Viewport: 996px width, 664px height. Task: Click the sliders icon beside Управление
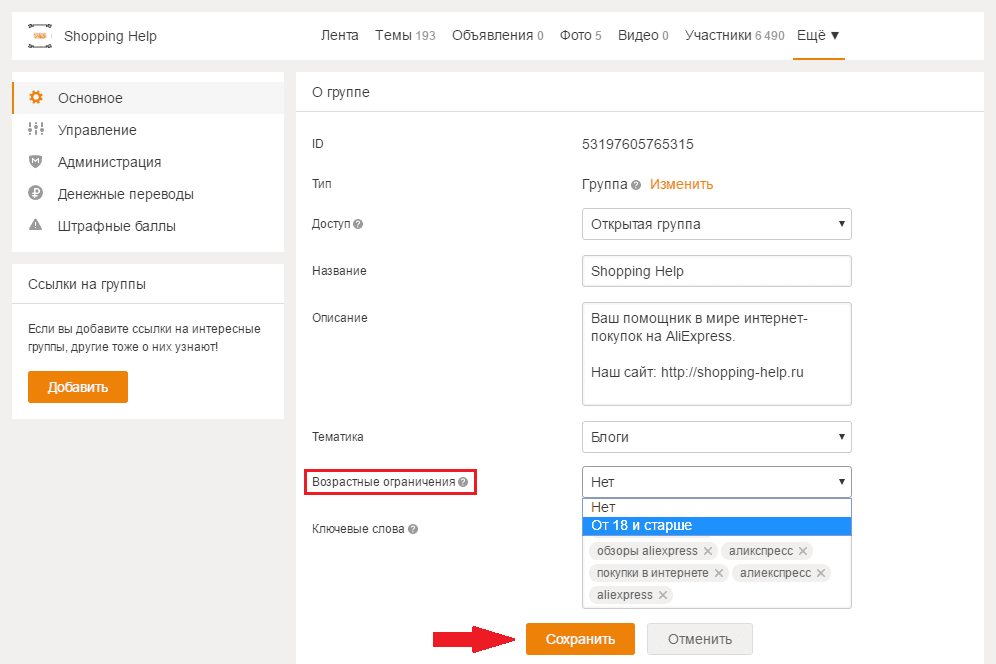(x=36, y=130)
